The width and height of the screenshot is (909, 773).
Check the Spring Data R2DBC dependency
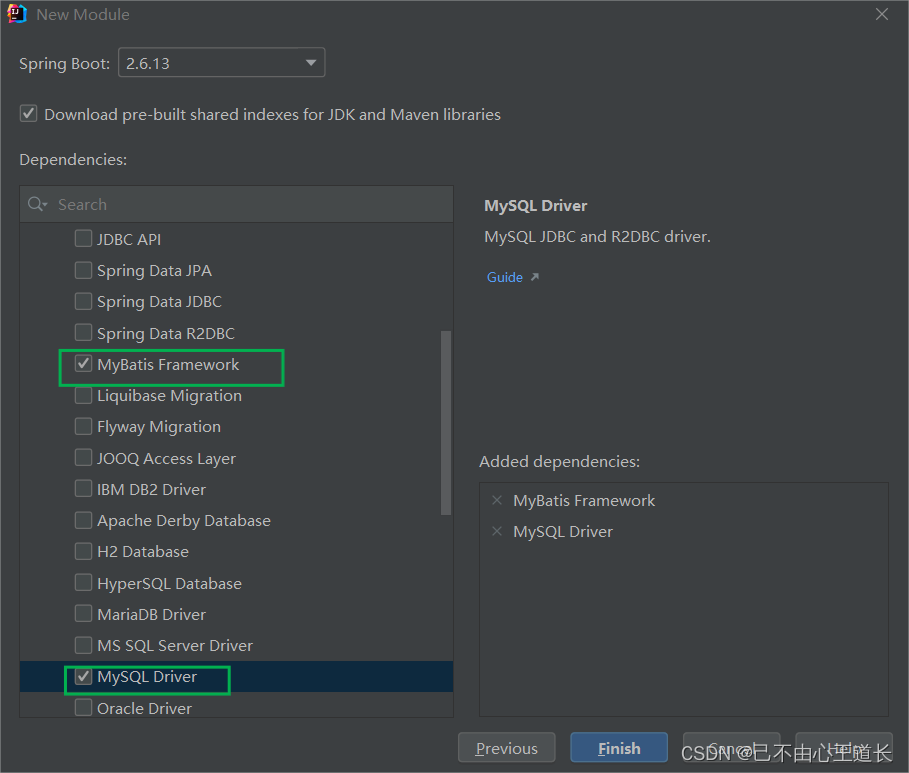point(83,333)
